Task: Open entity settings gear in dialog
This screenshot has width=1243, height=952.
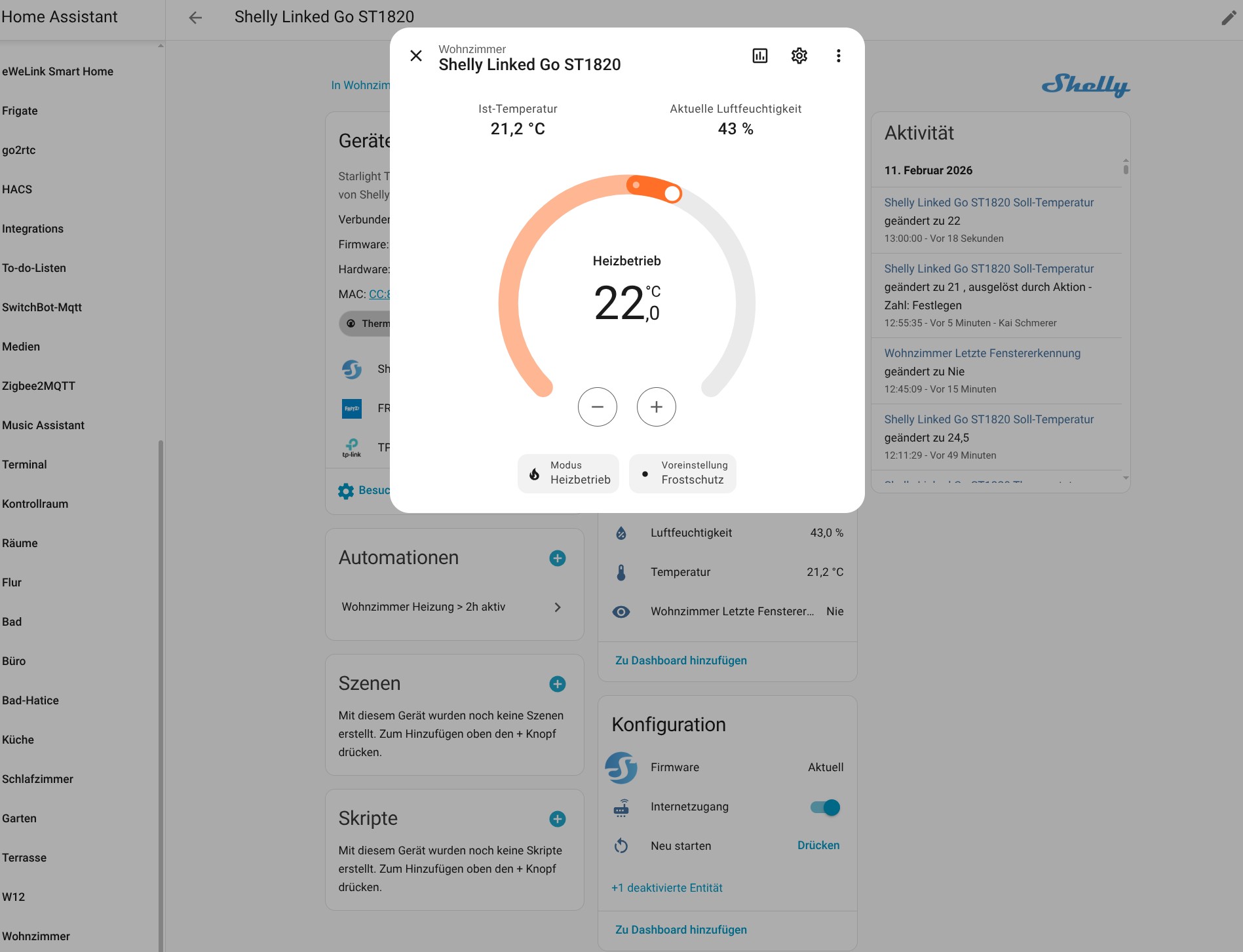Action: pos(799,56)
